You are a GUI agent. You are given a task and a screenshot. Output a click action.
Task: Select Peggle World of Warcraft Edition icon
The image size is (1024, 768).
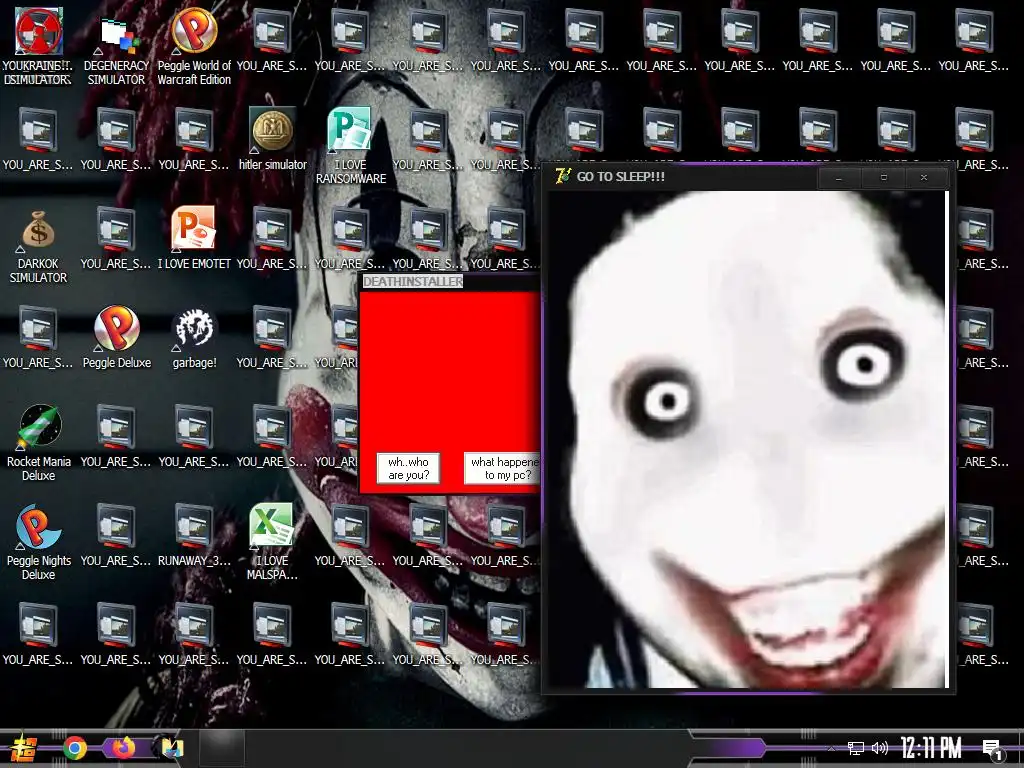coord(194,46)
